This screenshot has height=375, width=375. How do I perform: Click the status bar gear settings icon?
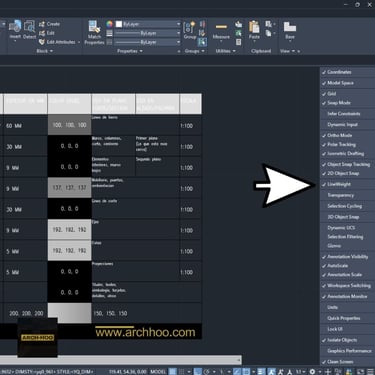tap(312, 371)
